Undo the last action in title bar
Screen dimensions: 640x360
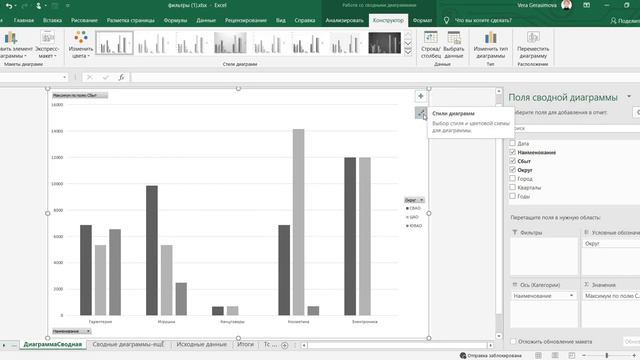(9, 6)
